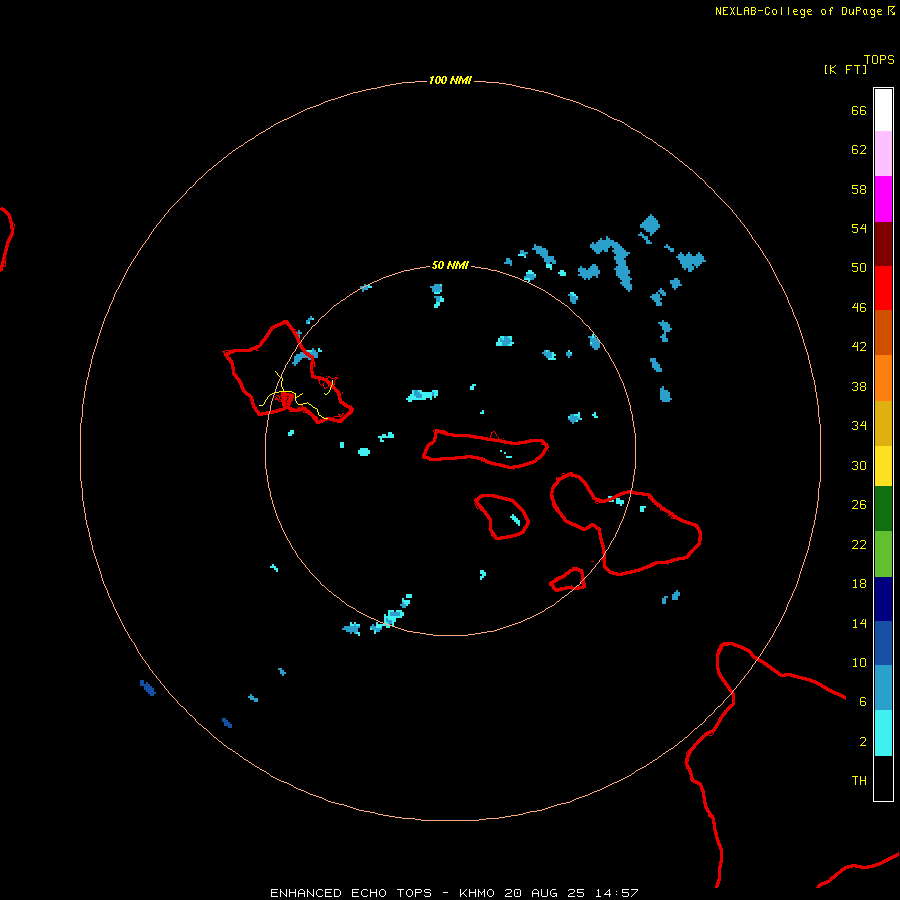Click the legend value 62
The image size is (900, 900).
859,150
